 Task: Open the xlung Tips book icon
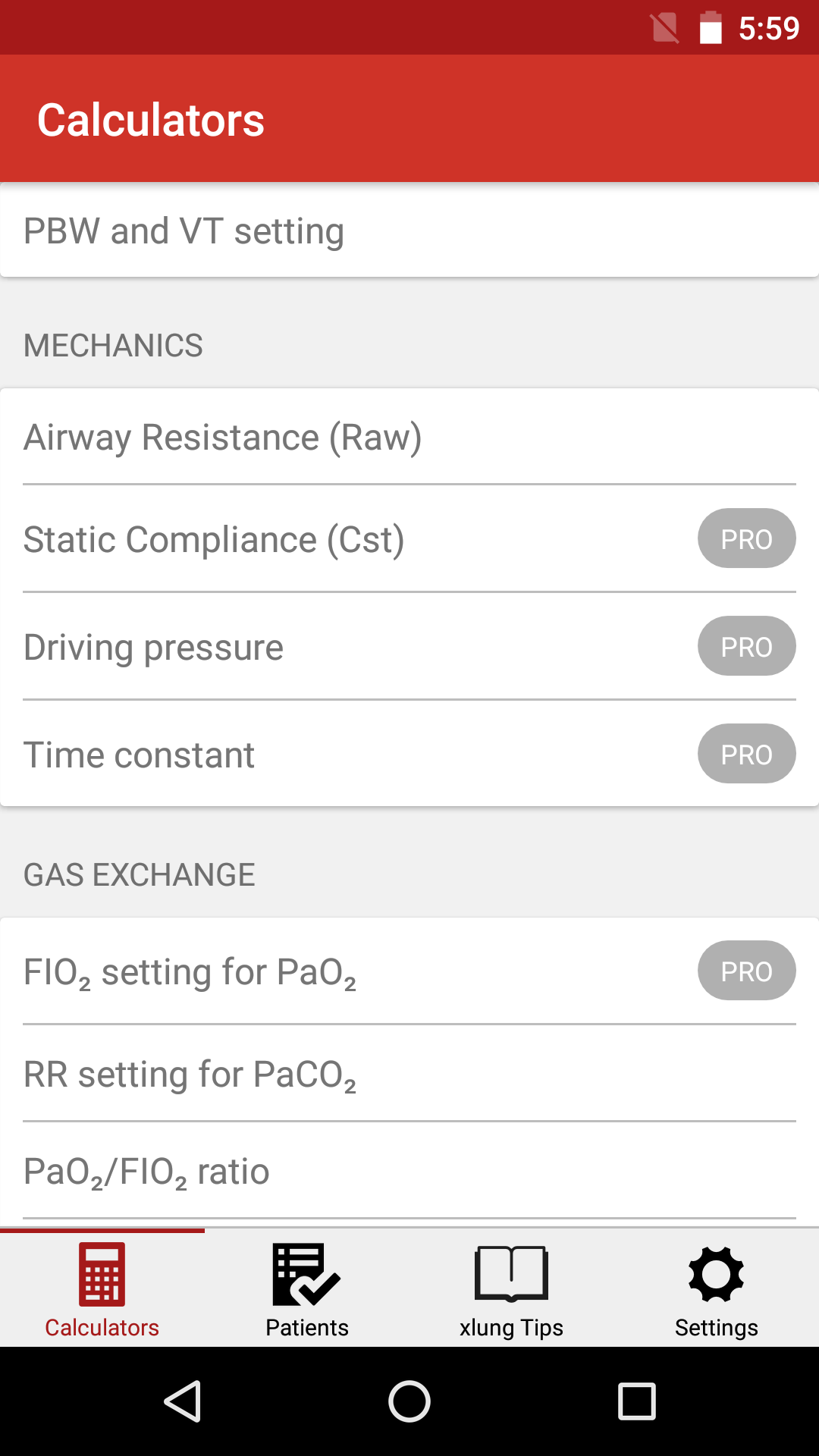(x=511, y=1274)
